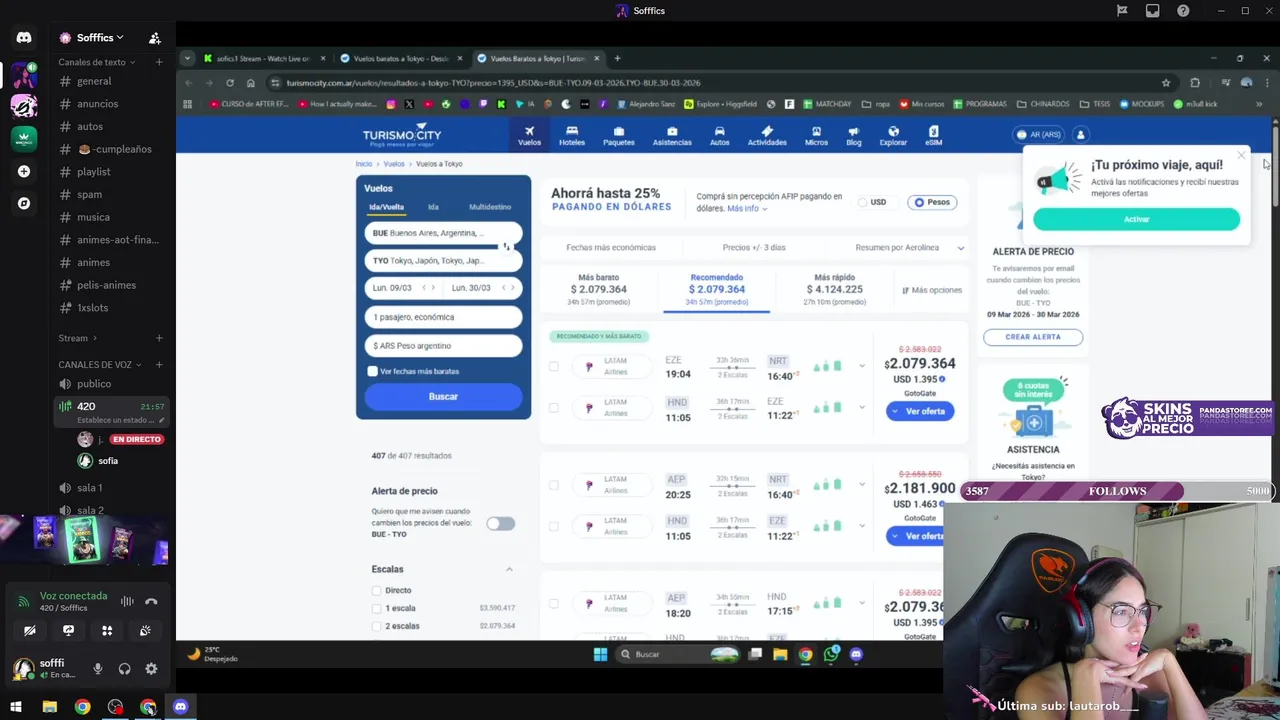Open Discord user settings gear

(151, 669)
